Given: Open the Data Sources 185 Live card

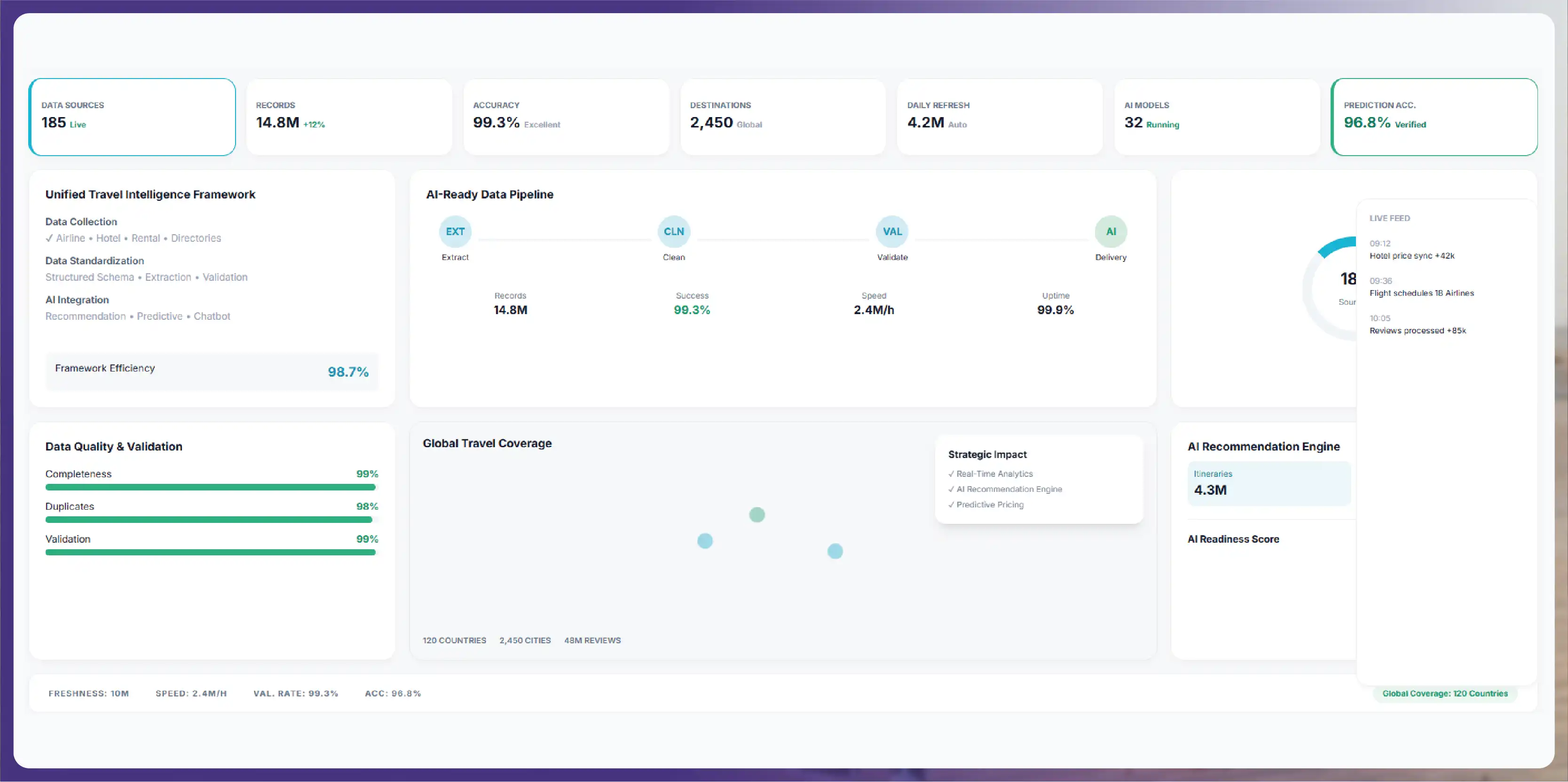Looking at the screenshot, I should pyautogui.click(x=132, y=117).
